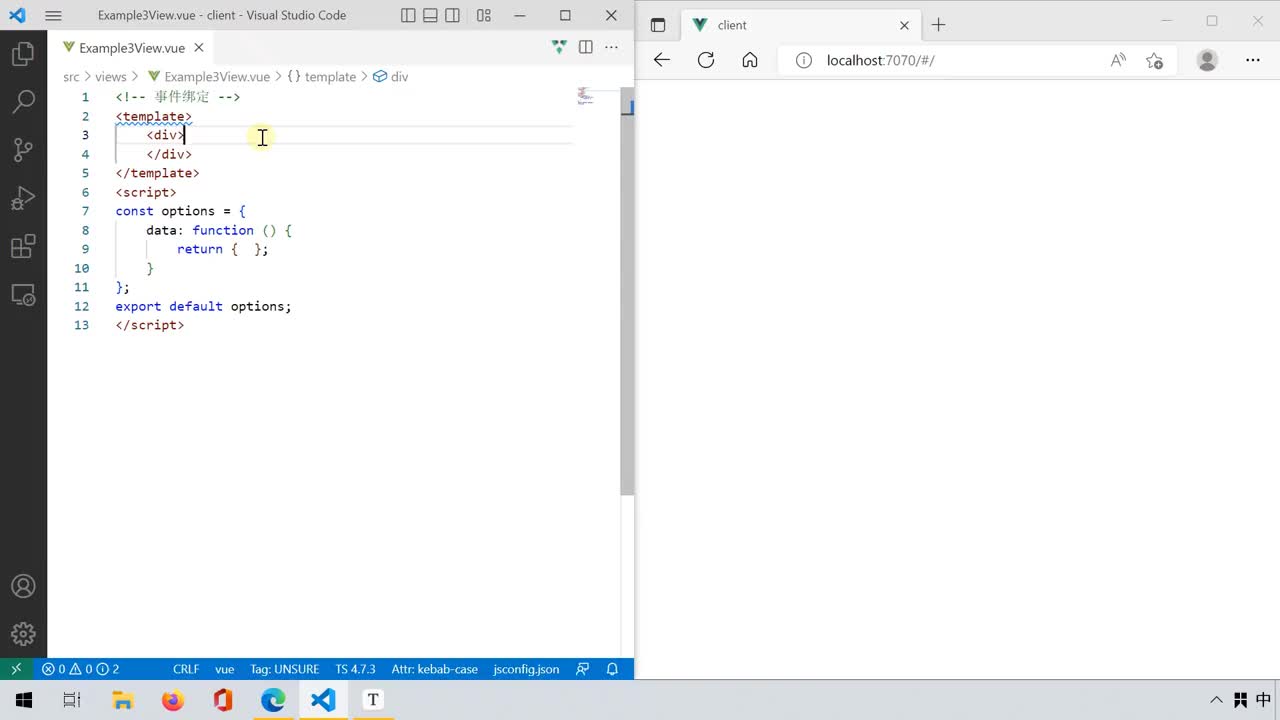
Task: Open the Extensions view
Action: [23, 246]
